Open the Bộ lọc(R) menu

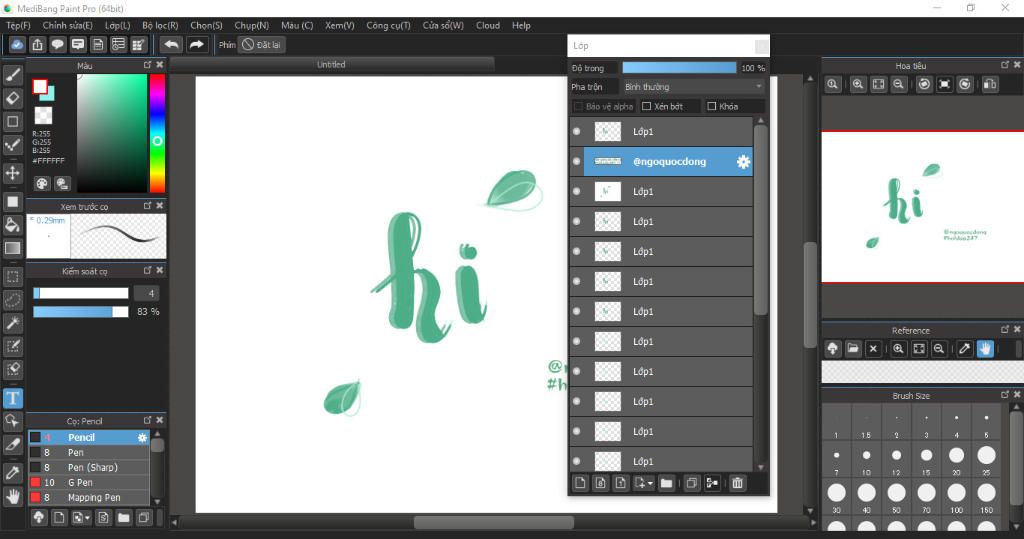pyautogui.click(x=160, y=25)
